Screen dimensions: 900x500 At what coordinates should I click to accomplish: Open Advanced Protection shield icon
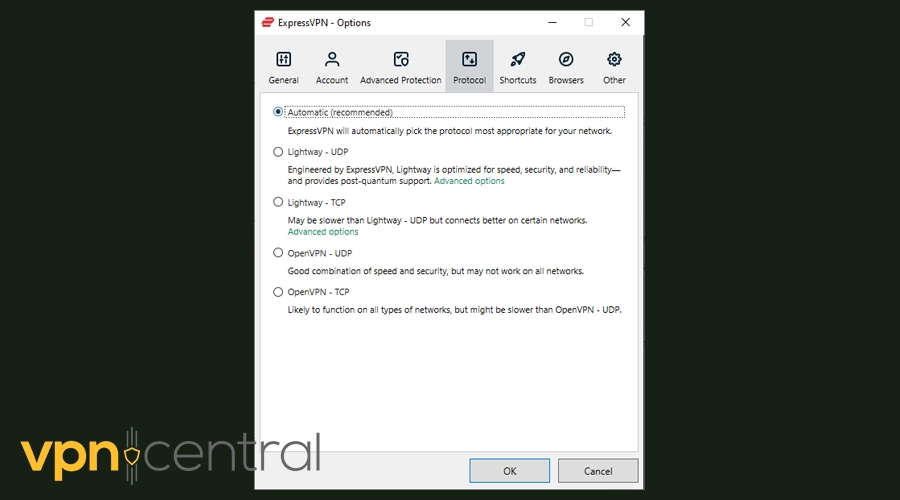(x=401, y=60)
